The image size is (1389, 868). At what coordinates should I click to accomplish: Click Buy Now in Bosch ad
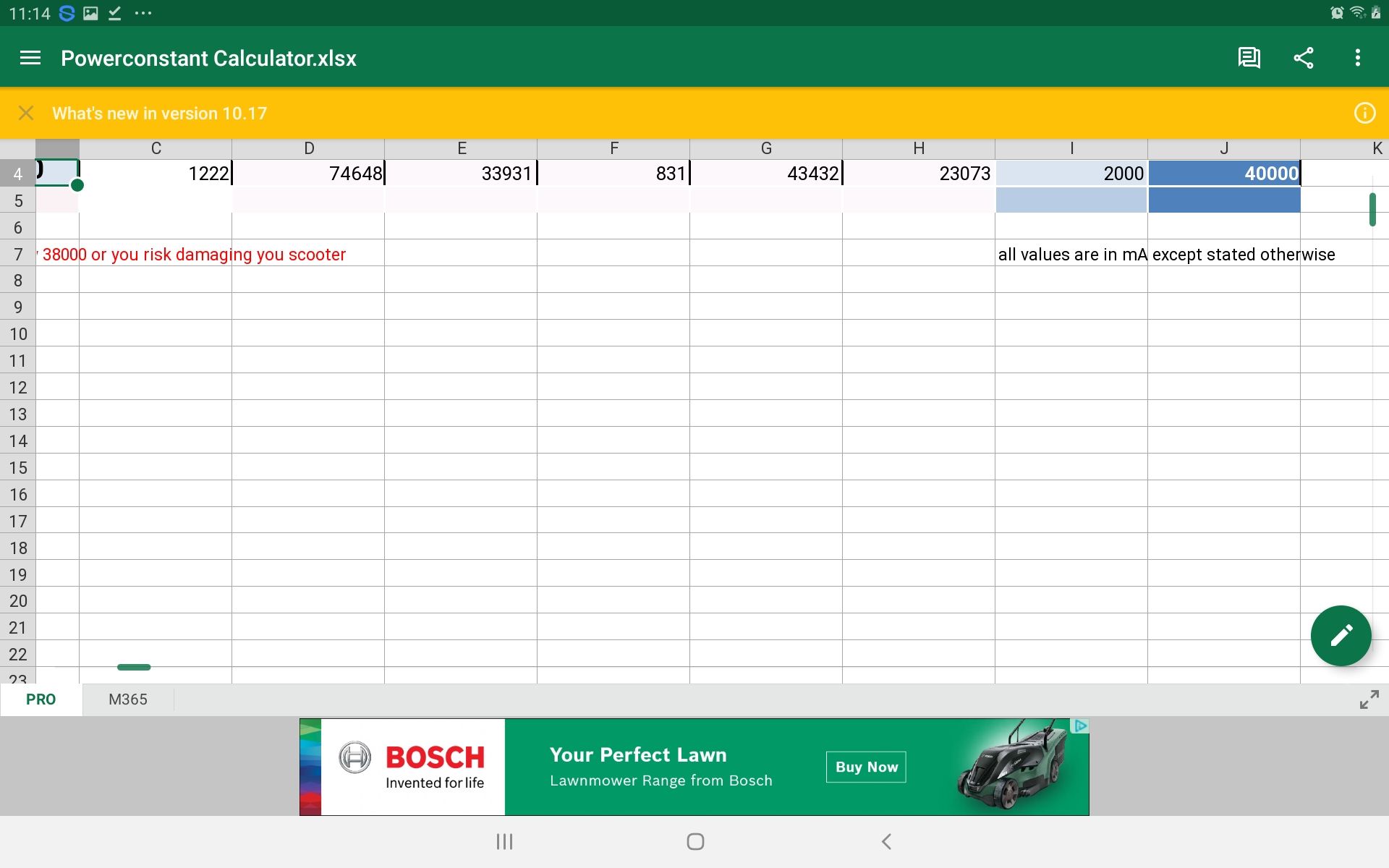point(866,767)
